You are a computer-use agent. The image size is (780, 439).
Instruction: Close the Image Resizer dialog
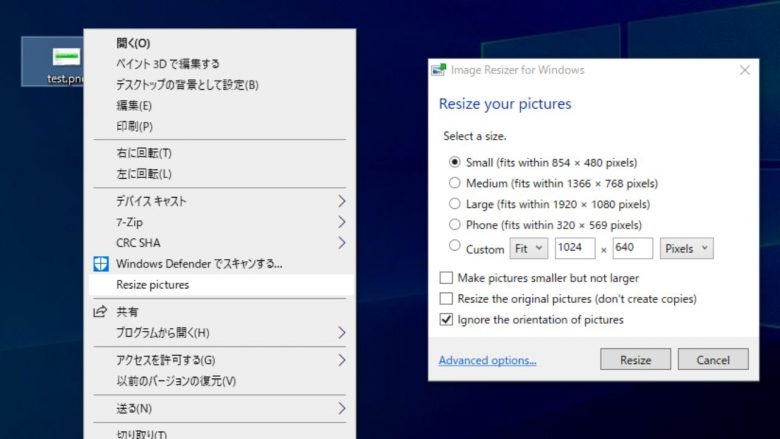point(745,70)
